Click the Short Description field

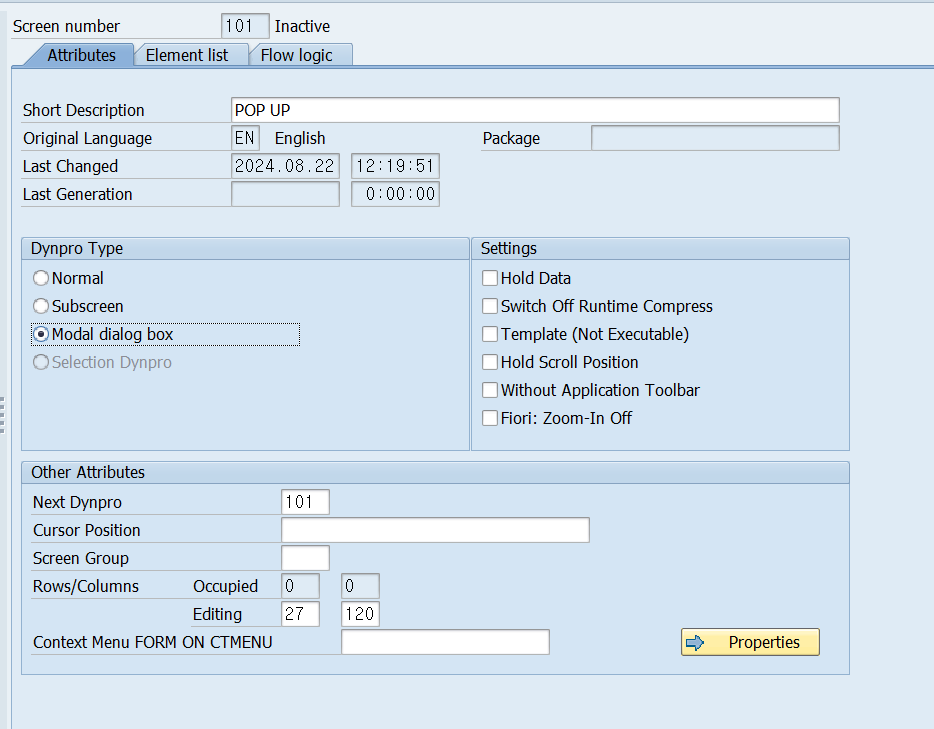[x=535, y=110]
